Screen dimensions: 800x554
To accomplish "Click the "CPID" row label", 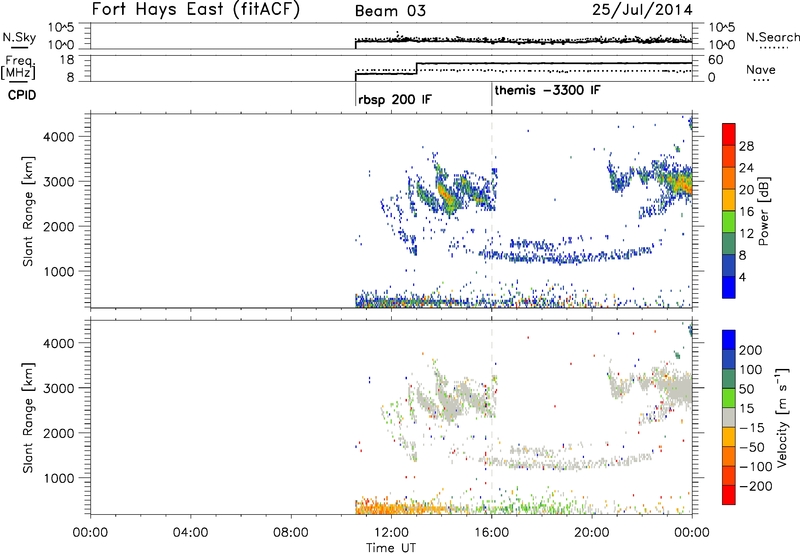I will click(x=22, y=95).
